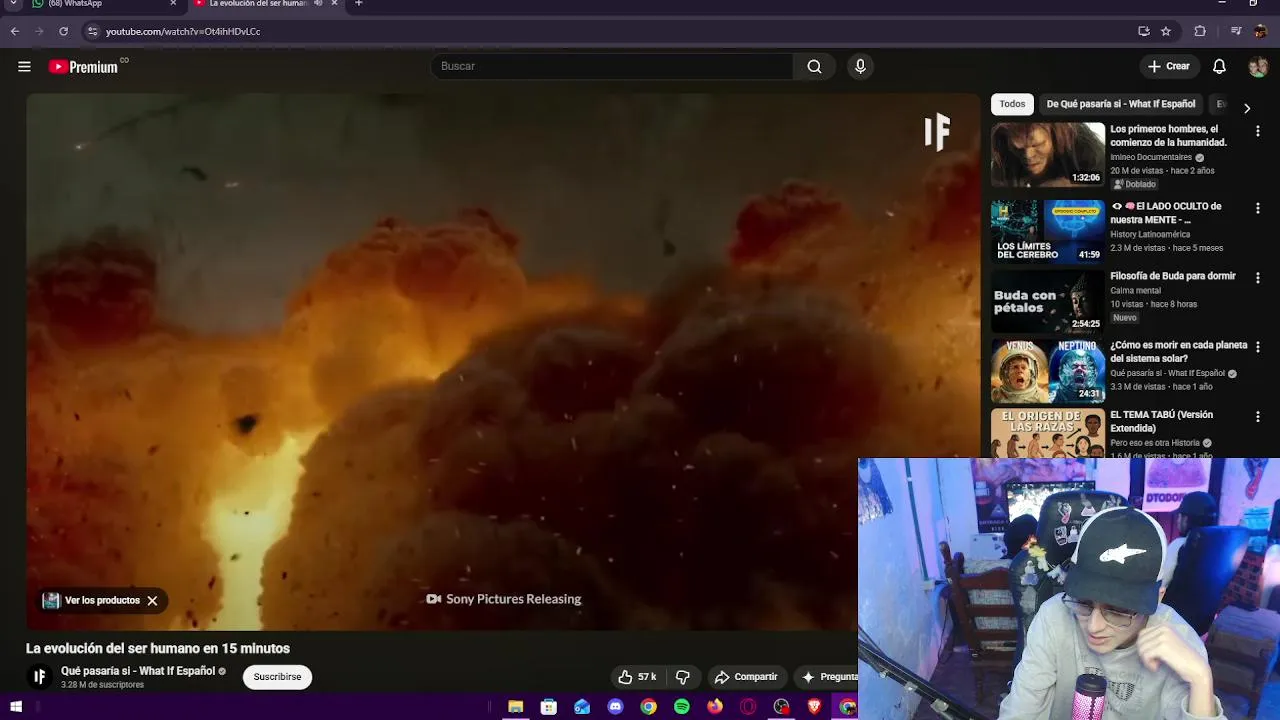This screenshot has height=720, width=1280.
Task: Select the Todos filter chip
Action: 1012,104
